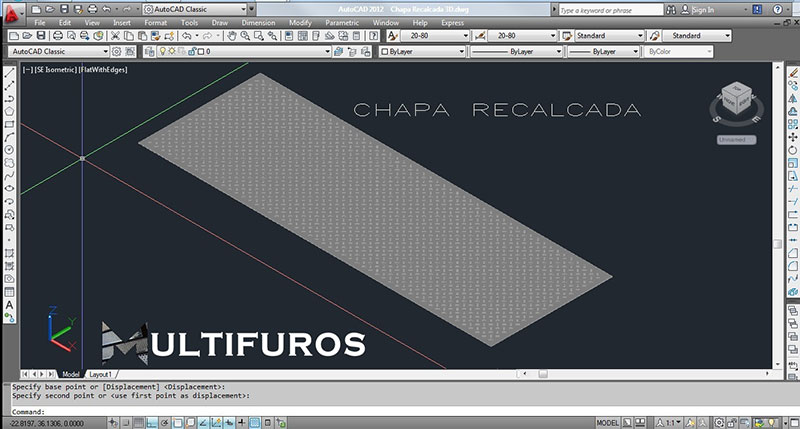Viewport: 800px width, 429px height.
Task: Click the Workspace Settings gear icon
Action: [117, 51]
